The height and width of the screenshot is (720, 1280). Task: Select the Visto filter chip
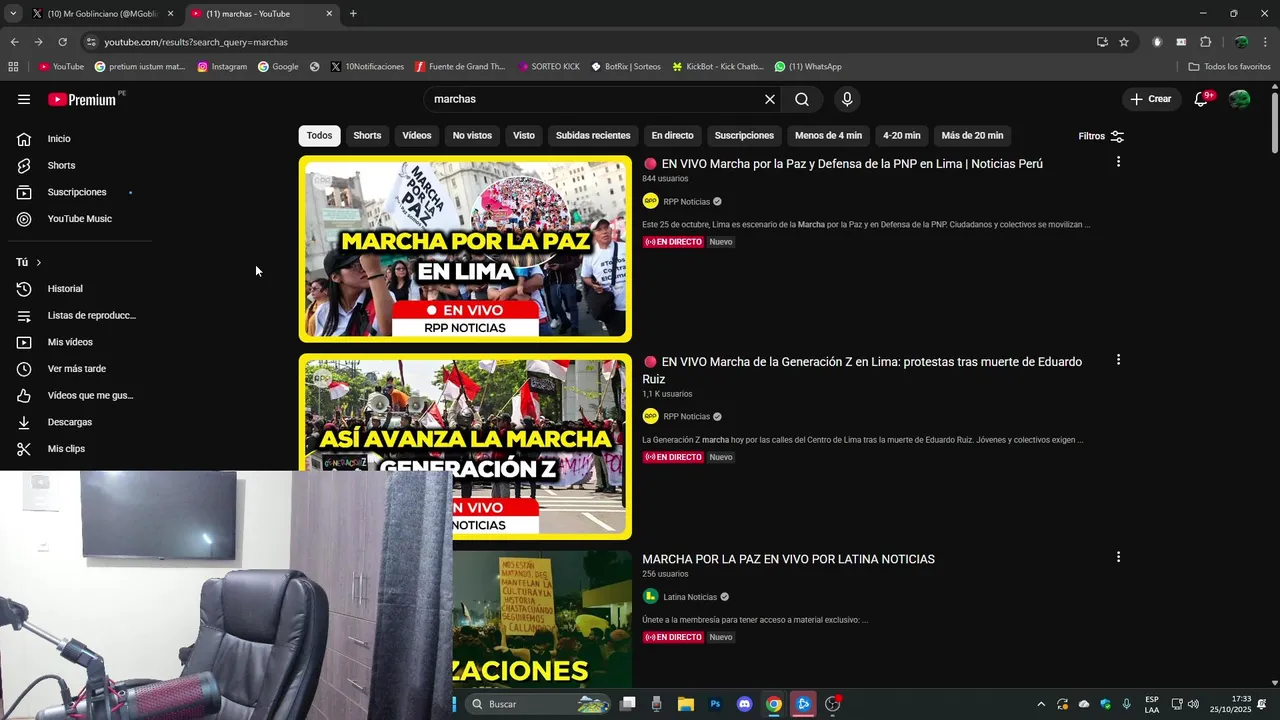click(x=524, y=136)
